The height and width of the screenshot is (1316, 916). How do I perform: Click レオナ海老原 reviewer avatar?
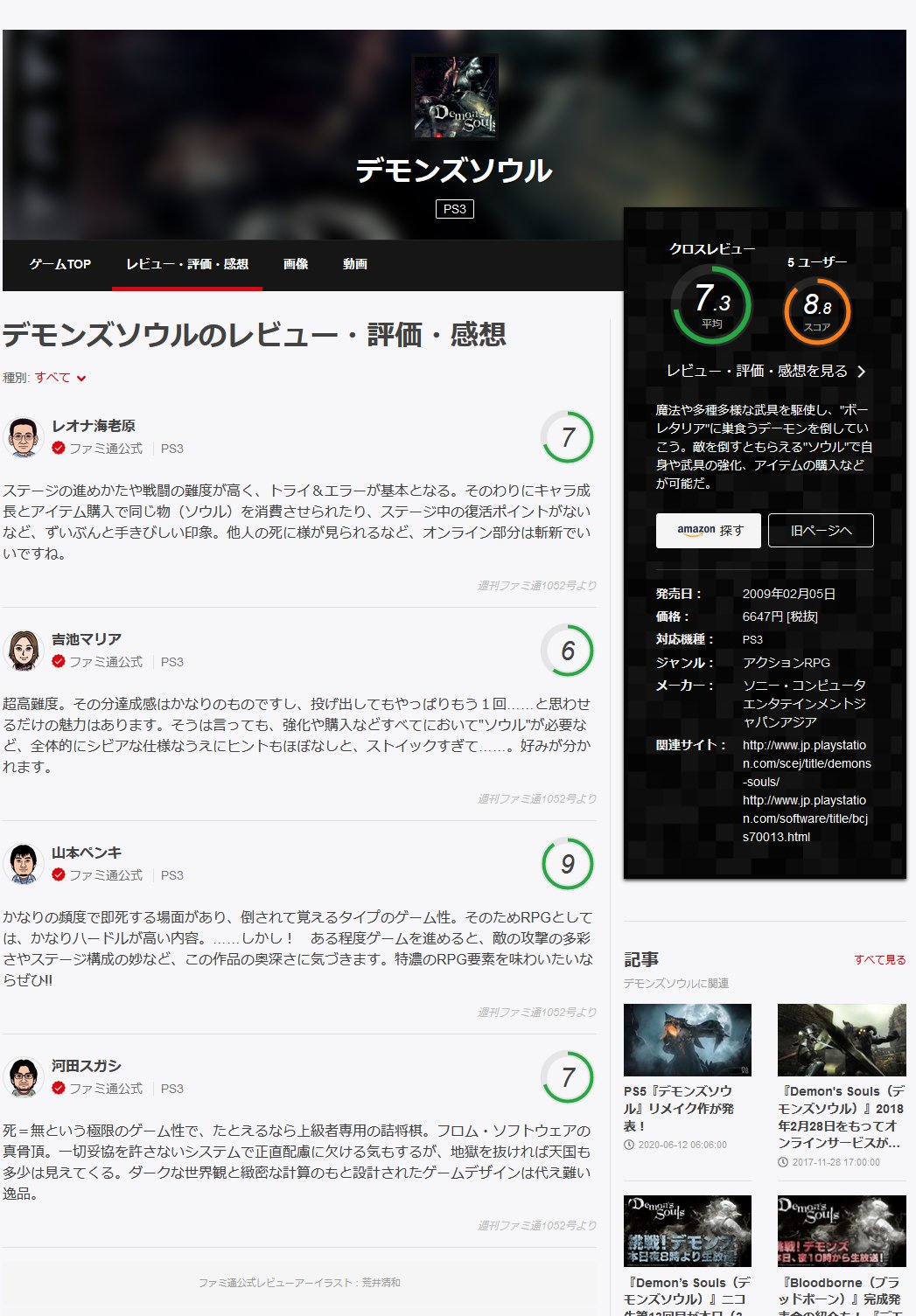tap(24, 436)
